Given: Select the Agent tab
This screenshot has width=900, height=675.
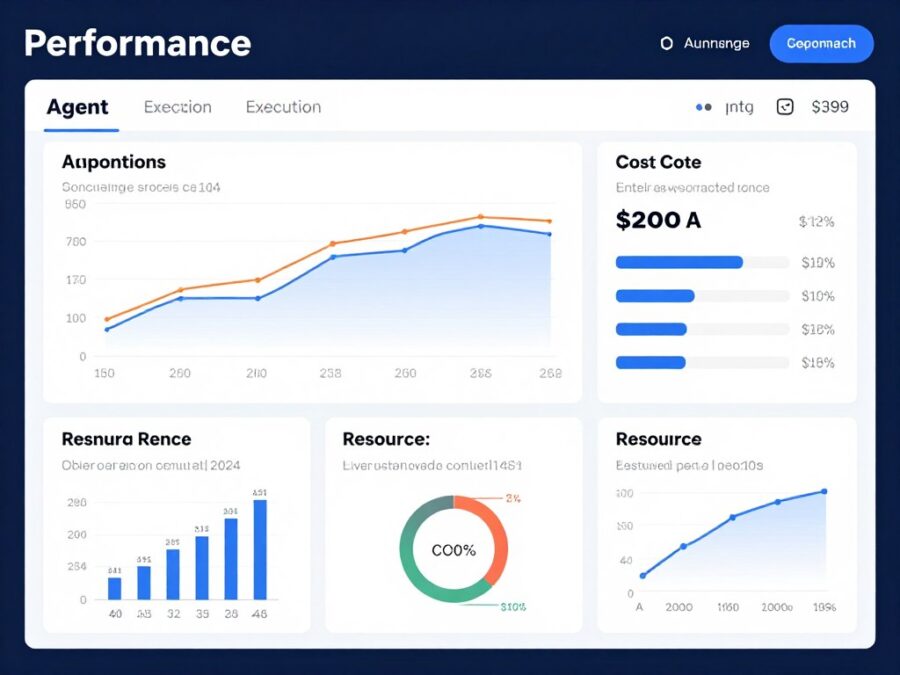Looking at the screenshot, I should [78, 106].
